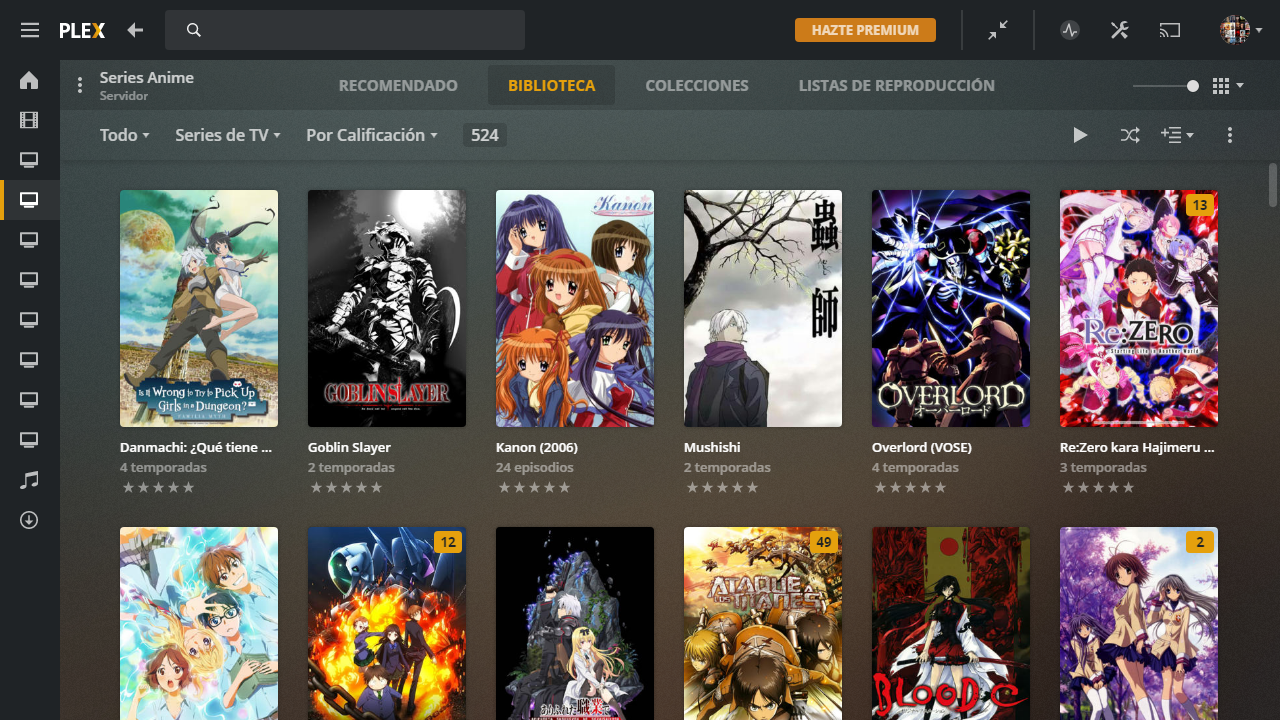The image size is (1280, 720).
Task: Play all items in library
Action: point(1080,135)
